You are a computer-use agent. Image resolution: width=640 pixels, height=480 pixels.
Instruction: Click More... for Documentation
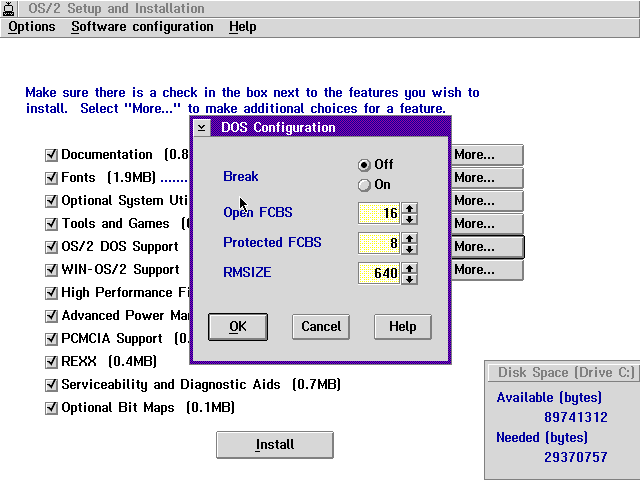pyautogui.click(x=487, y=155)
